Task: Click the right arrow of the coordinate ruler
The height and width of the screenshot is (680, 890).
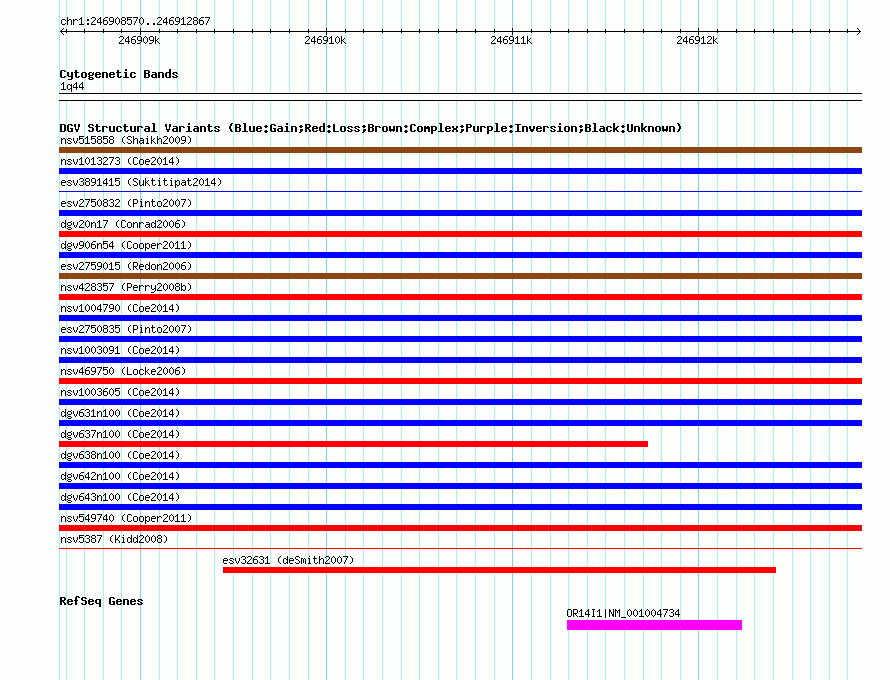Action: pyautogui.click(x=858, y=31)
